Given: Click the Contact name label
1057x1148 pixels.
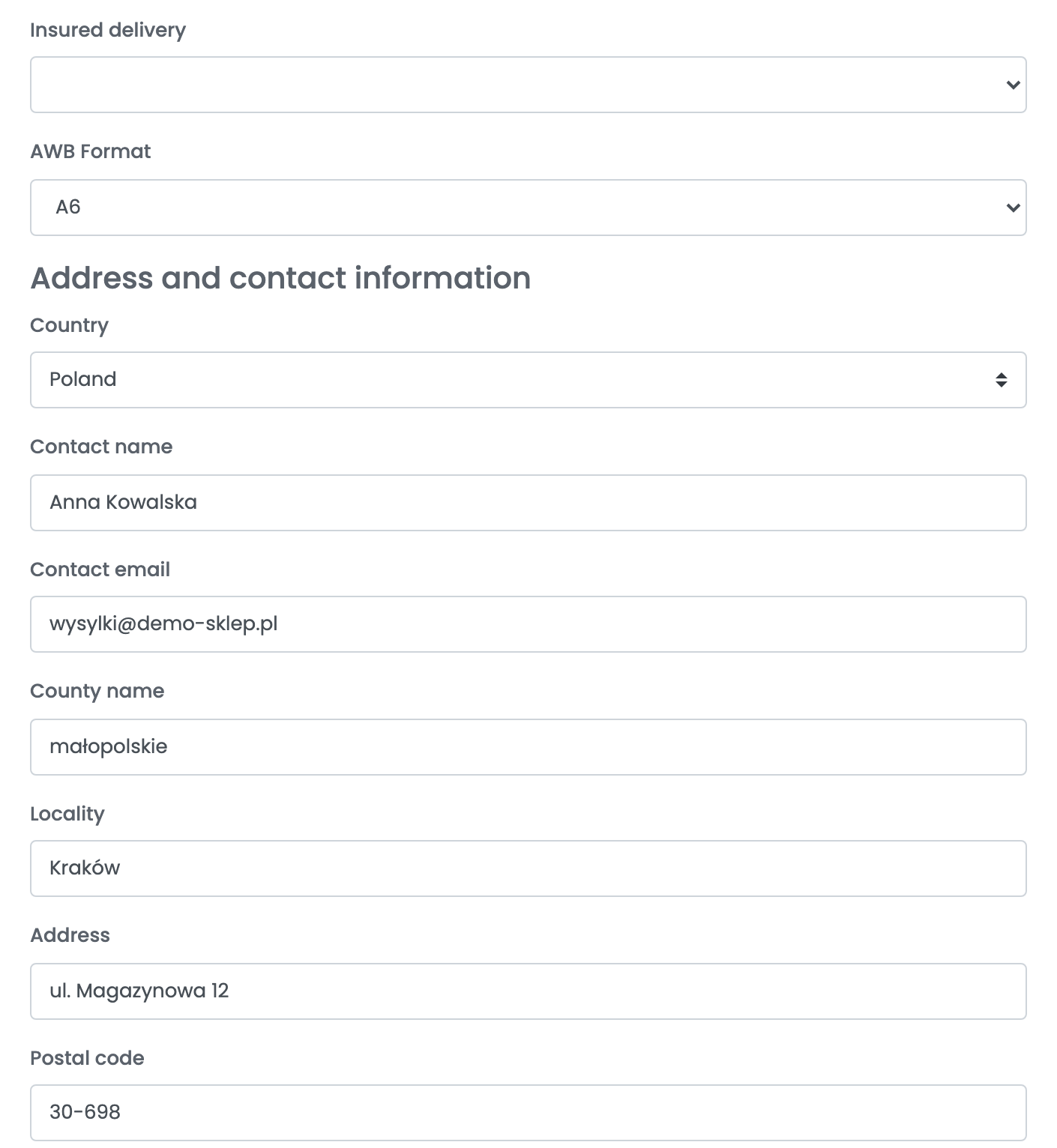Looking at the screenshot, I should pos(101,447).
